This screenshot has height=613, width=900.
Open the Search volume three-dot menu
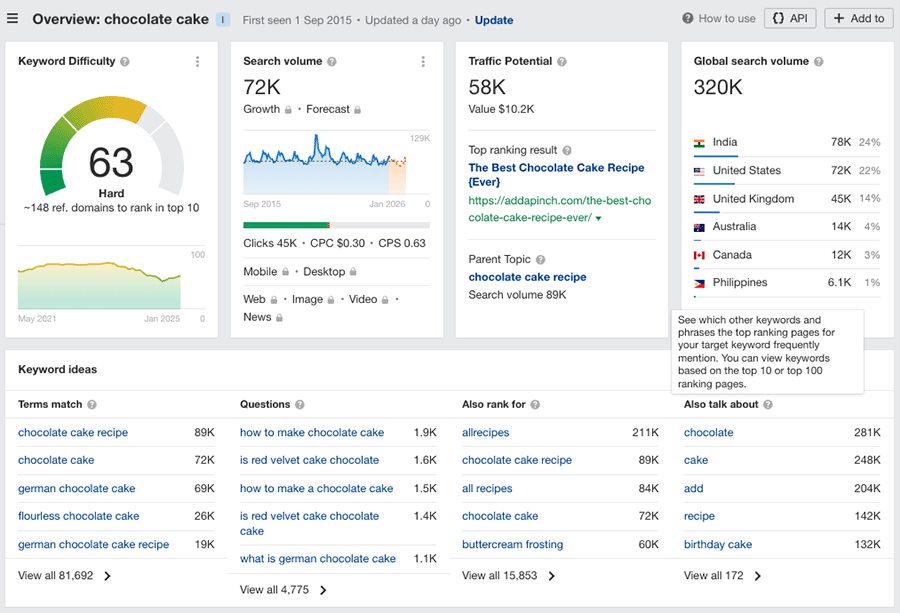coord(423,61)
